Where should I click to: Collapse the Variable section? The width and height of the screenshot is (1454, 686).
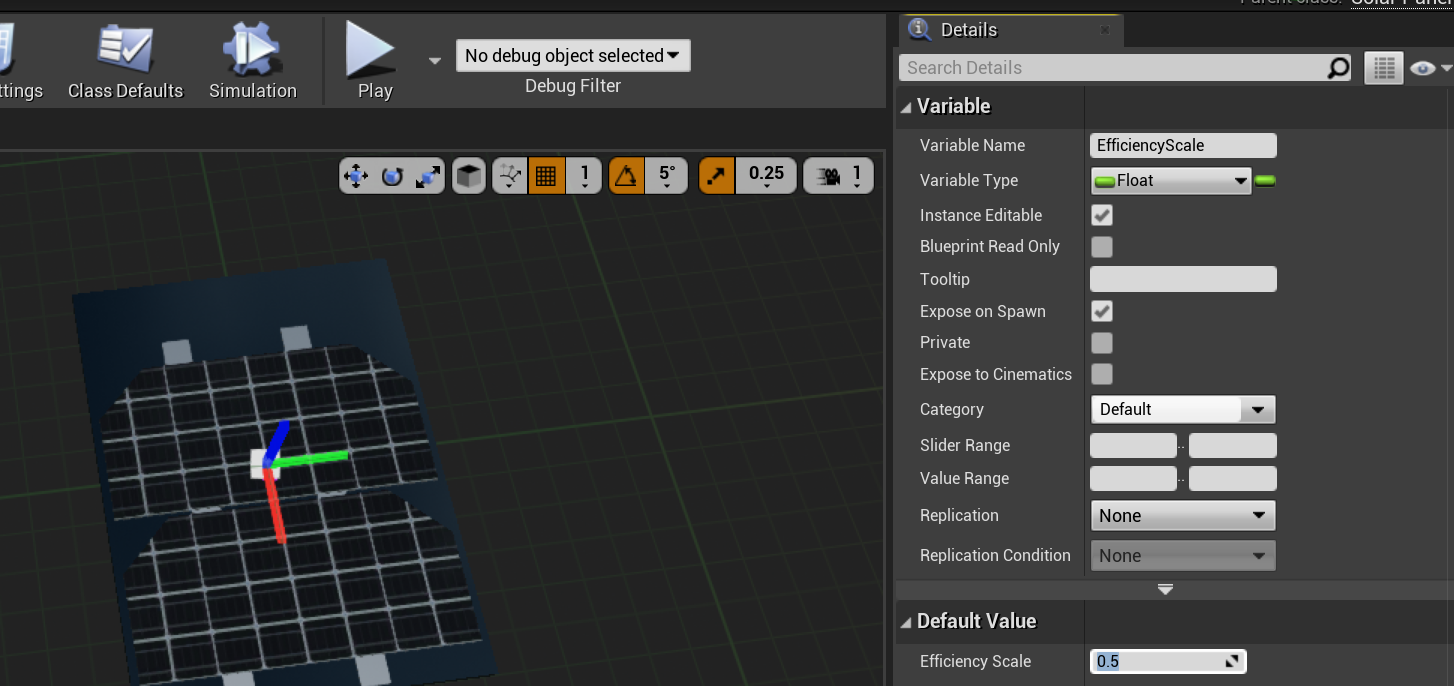(x=906, y=107)
